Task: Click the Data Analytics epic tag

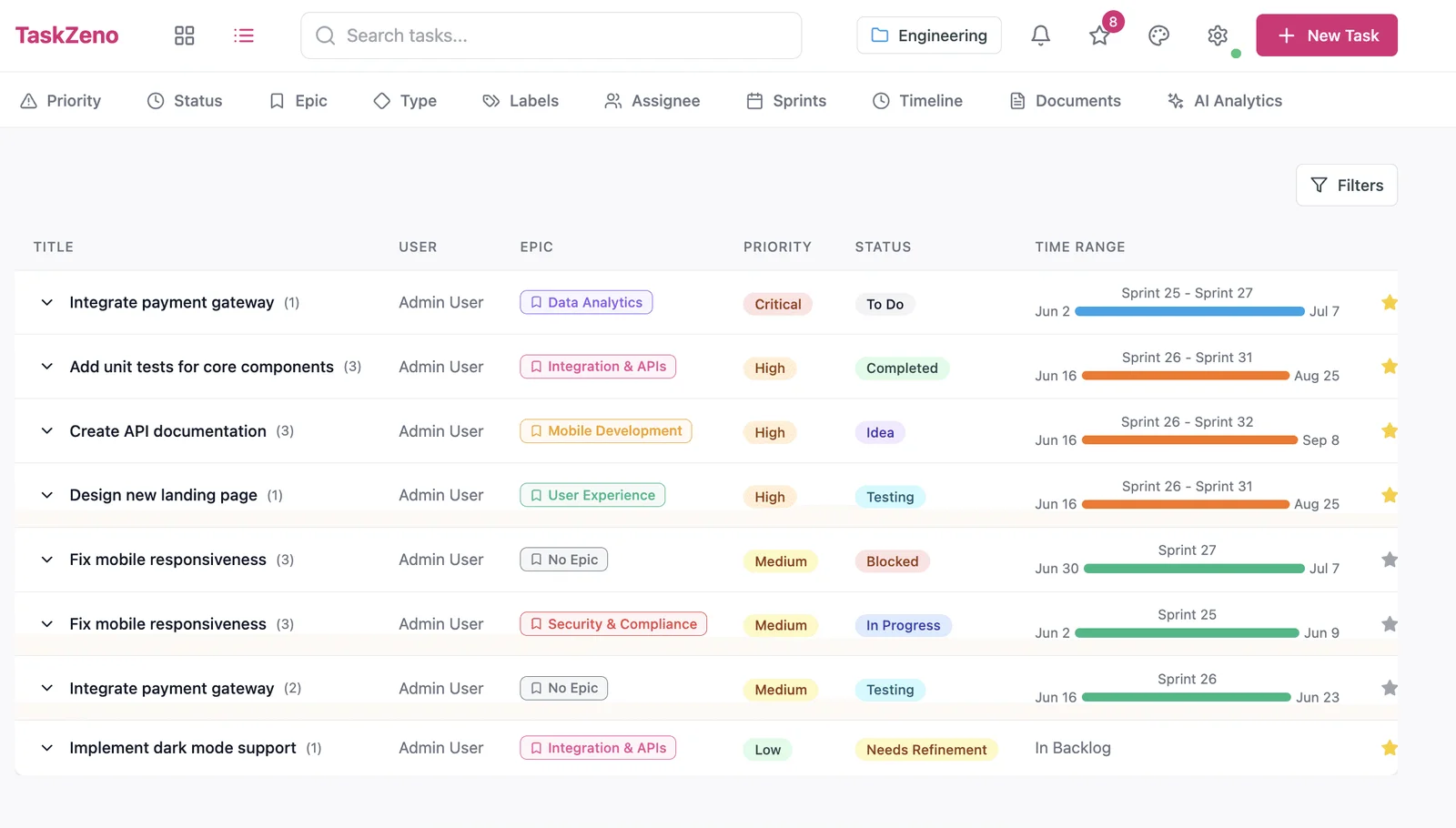Action: [586, 302]
